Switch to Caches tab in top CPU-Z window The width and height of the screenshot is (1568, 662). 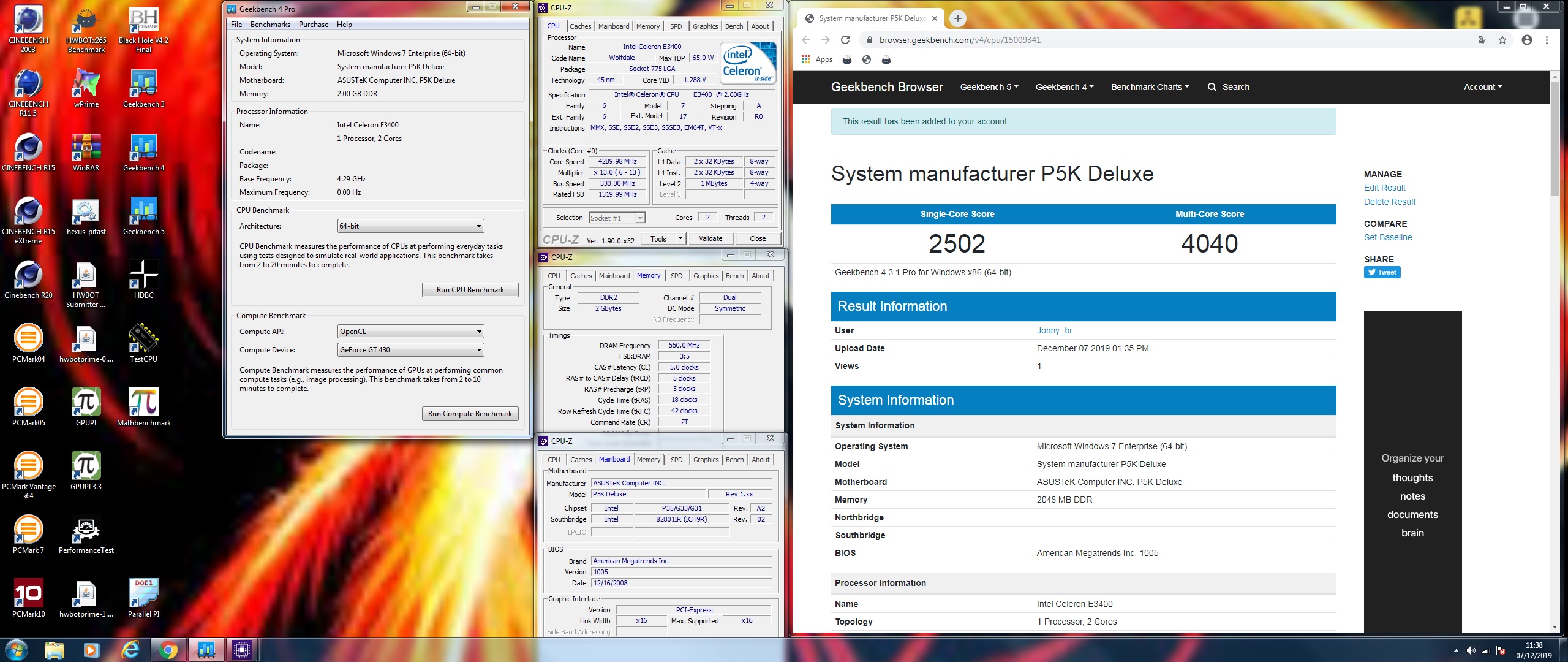click(580, 26)
